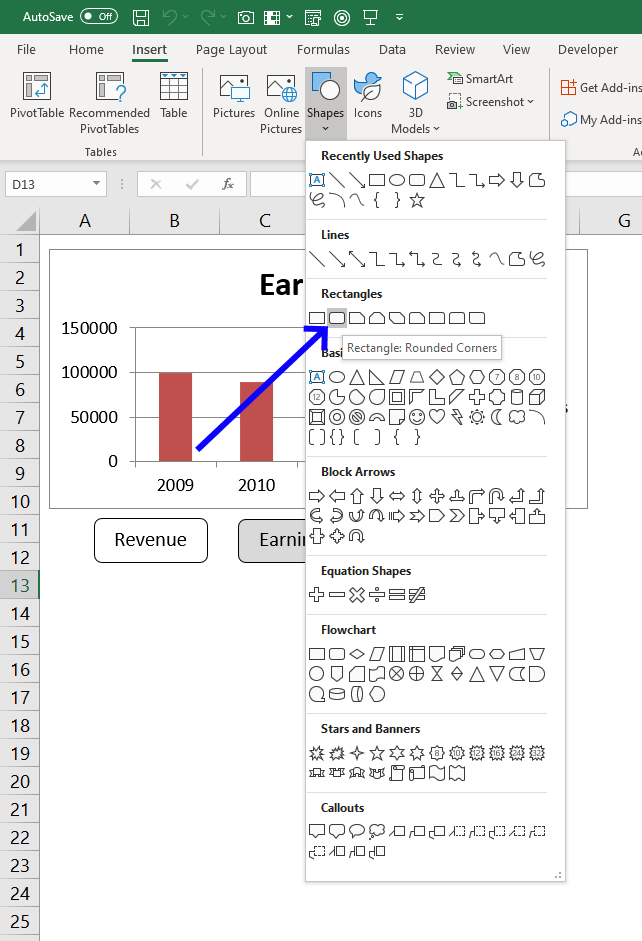Pick the up block arrow in Block Arrows
This screenshot has height=941, width=642.
[357, 496]
